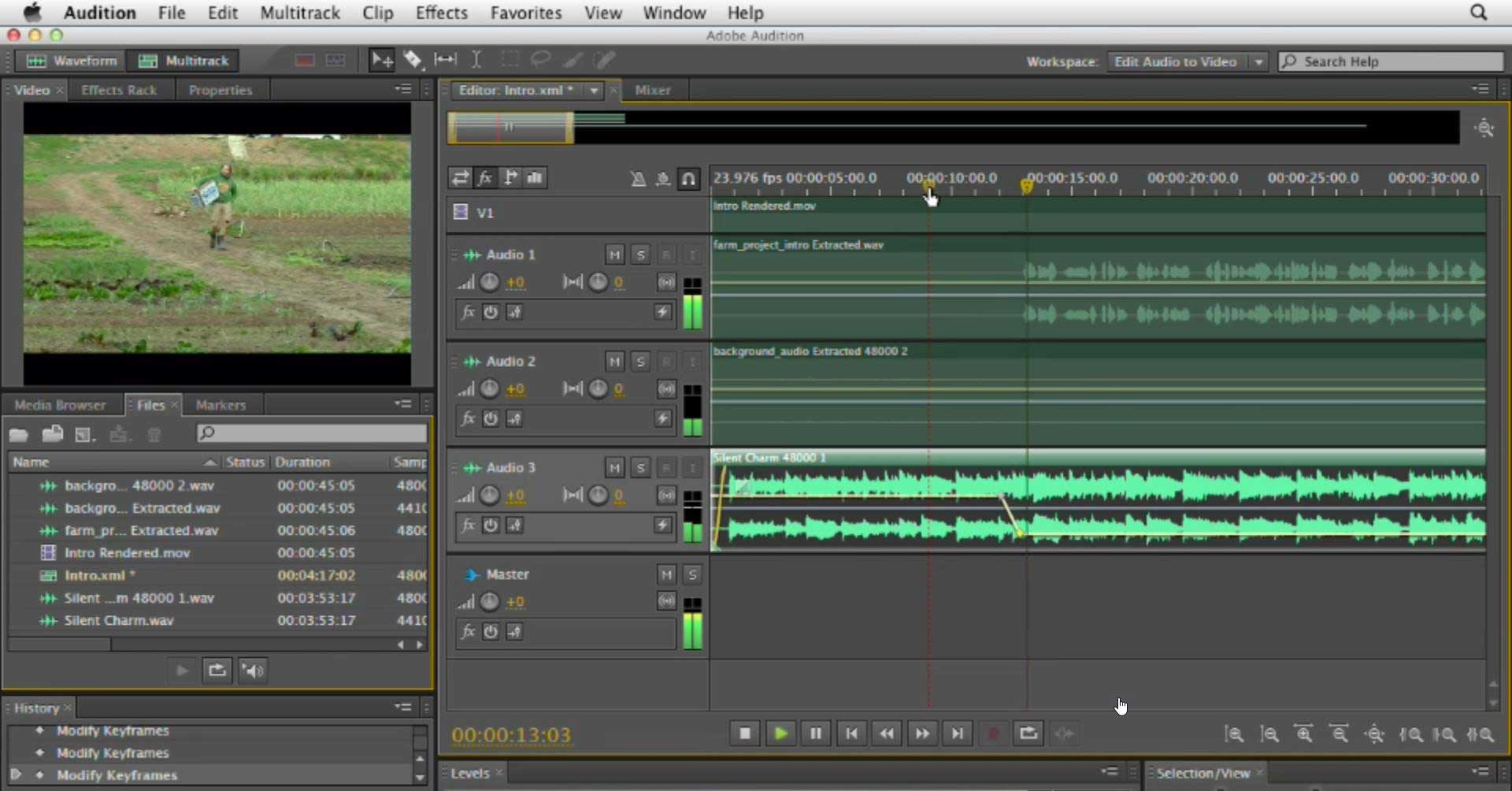Open the Files panel options menu
The image size is (1512, 791).
click(x=403, y=404)
